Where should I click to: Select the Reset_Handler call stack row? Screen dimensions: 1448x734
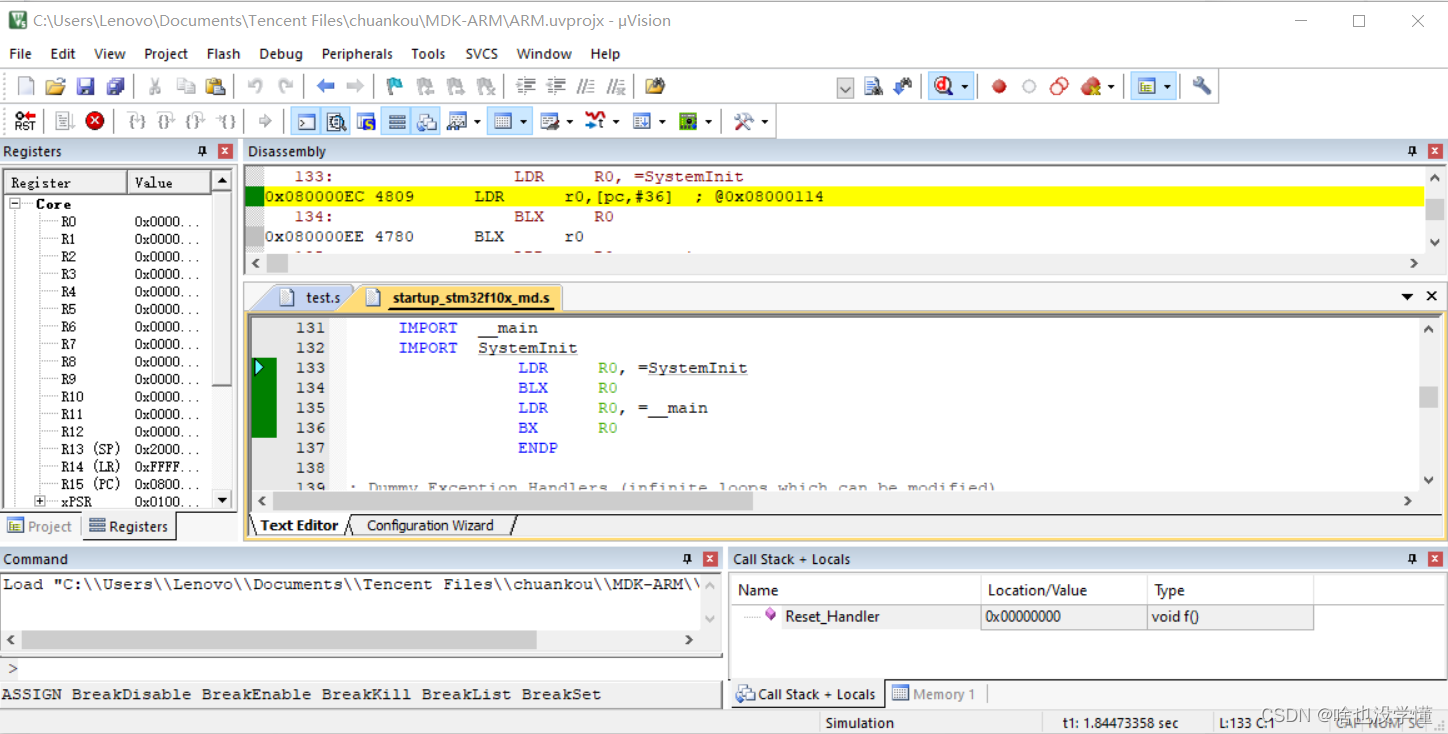[1022, 617]
